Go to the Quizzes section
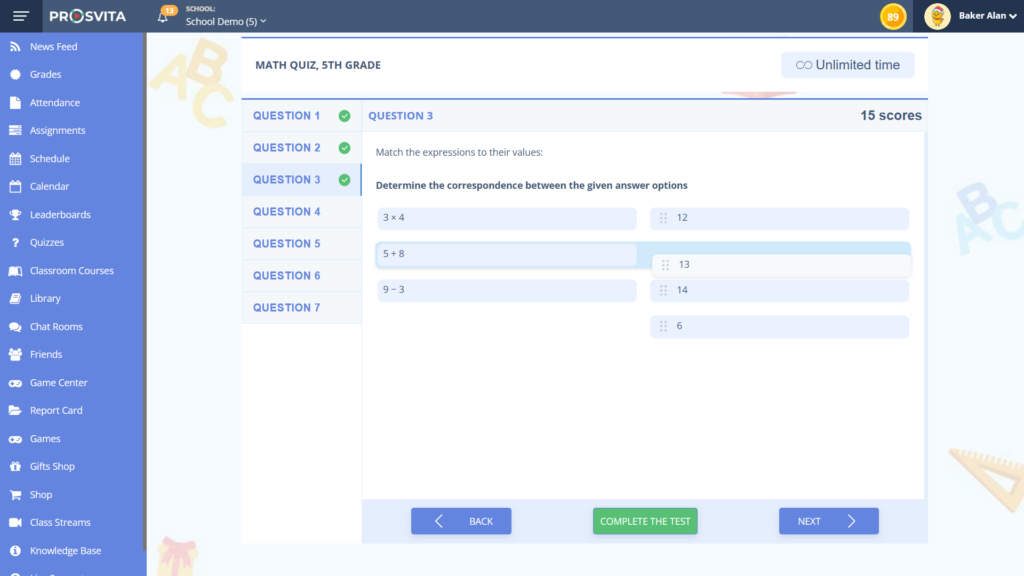Image resolution: width=1024 pixels, height=576 pixels. [x=50, y=242]
